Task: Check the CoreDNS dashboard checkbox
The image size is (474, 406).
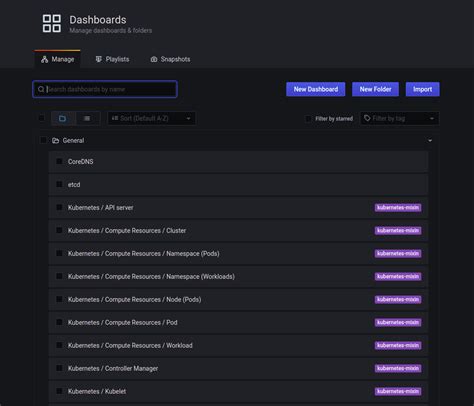Action: click(x=59, y=161)
